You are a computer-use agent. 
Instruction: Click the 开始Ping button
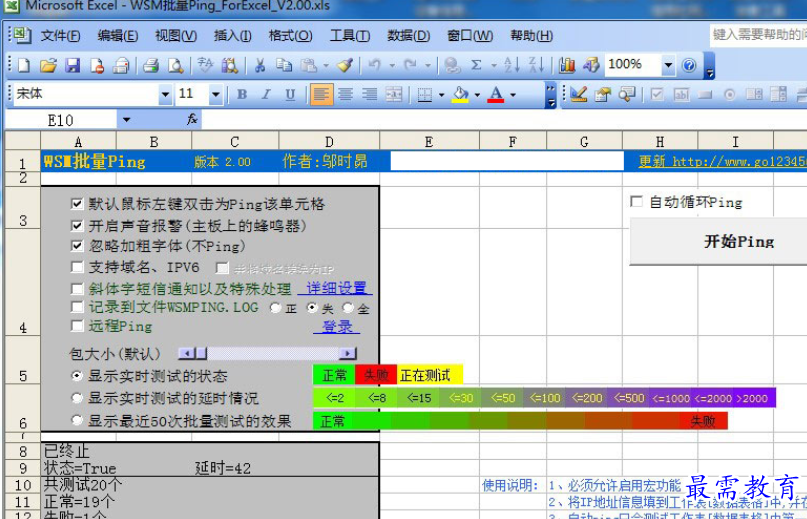coord(718,241)
